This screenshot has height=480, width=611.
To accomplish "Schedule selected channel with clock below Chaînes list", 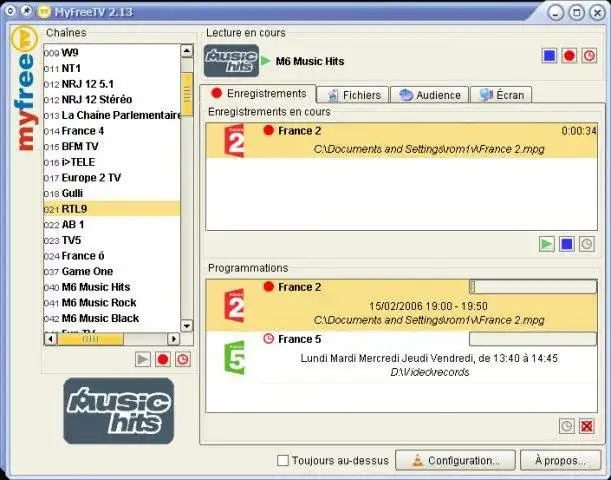I will (183, 359).
